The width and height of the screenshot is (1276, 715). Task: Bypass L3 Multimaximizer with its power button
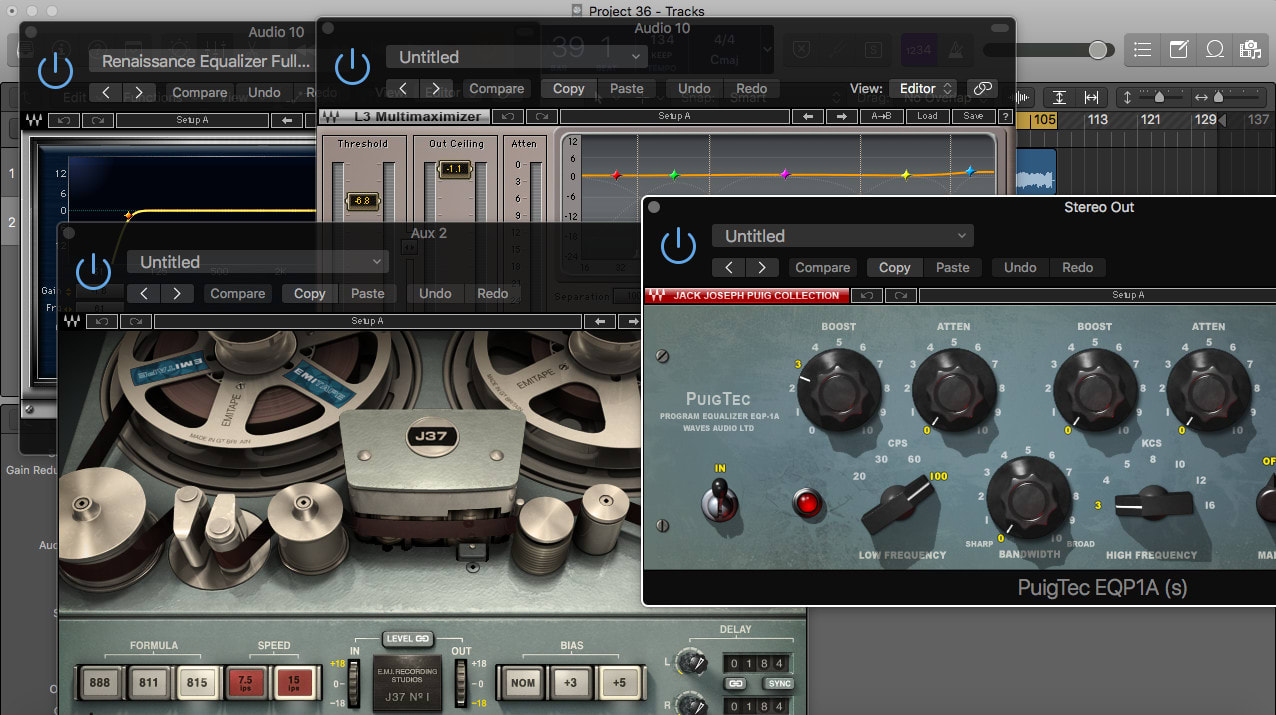click(352, 67)
